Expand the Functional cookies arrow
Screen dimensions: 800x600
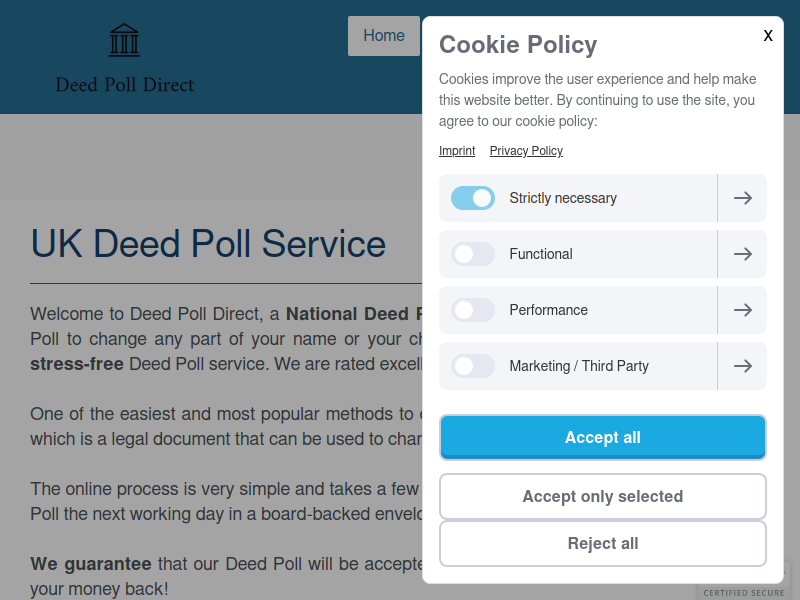[x=742, y=254]
